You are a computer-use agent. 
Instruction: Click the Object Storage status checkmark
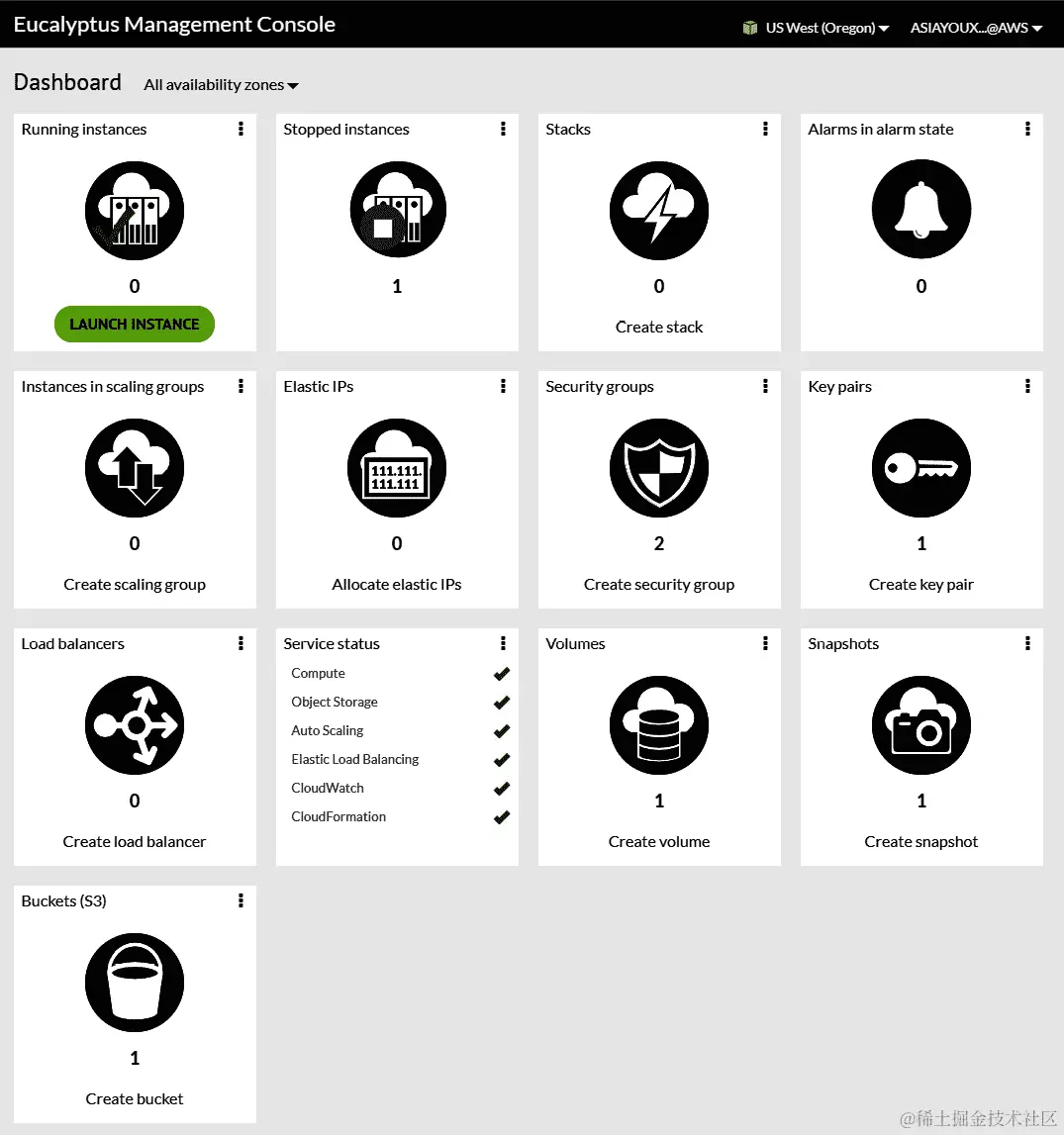502,703
